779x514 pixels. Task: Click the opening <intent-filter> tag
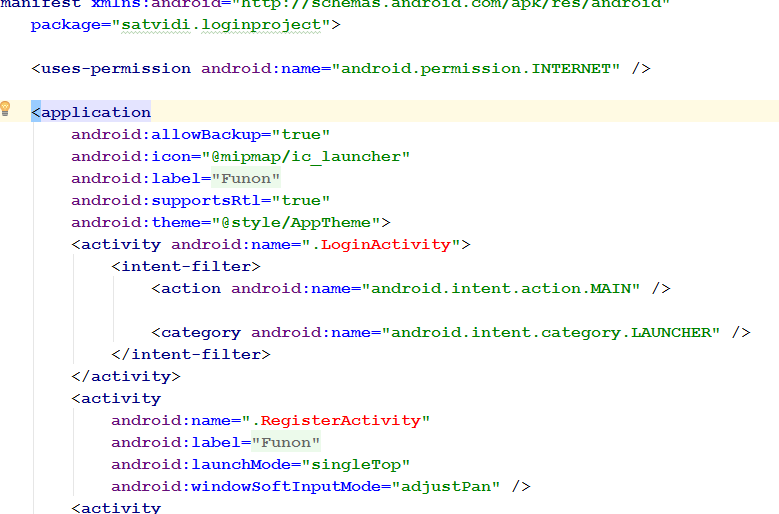185,266
